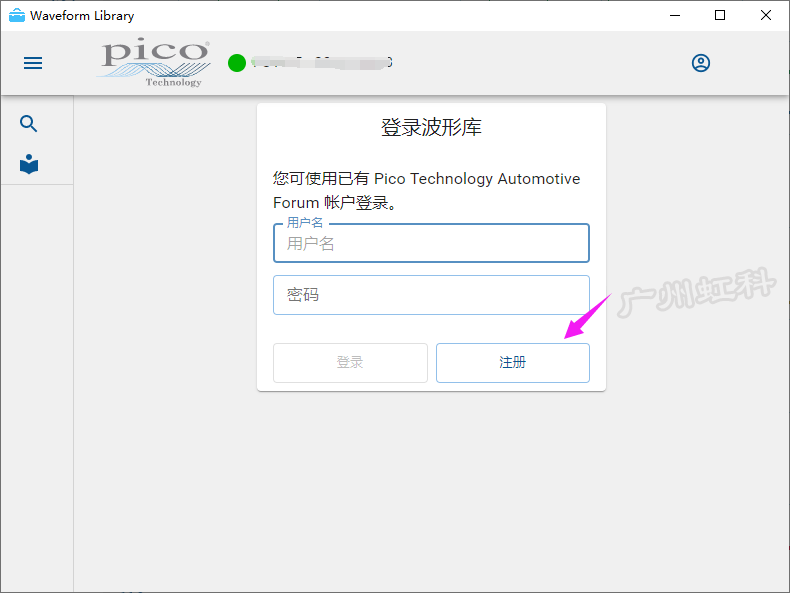Open the search sidebar icon
Image resolution: width=790 pixels, height=593 pixels.
29,123
